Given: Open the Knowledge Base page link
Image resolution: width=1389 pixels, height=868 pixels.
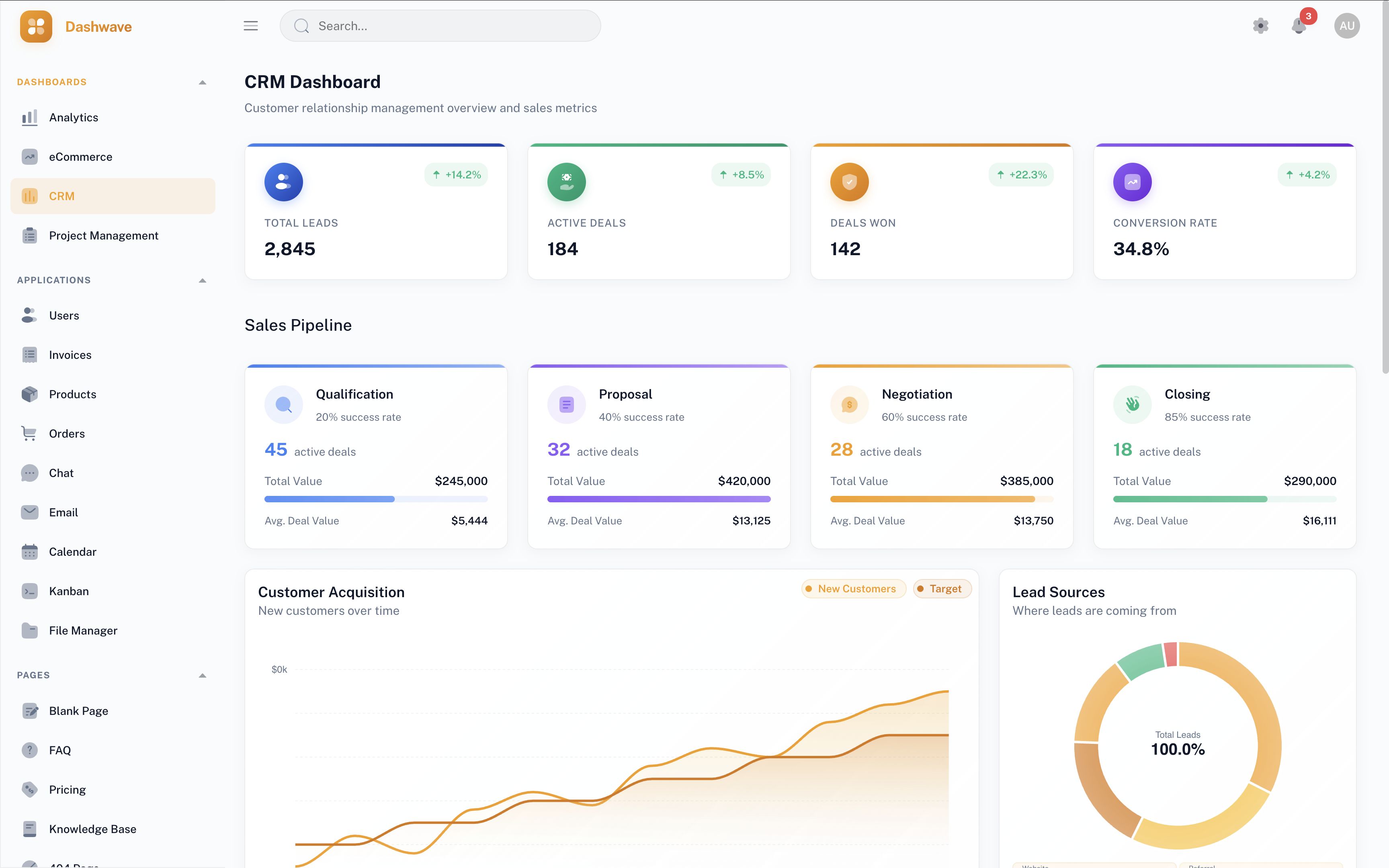Looking at the screenshot, I should tap(92, 829).
